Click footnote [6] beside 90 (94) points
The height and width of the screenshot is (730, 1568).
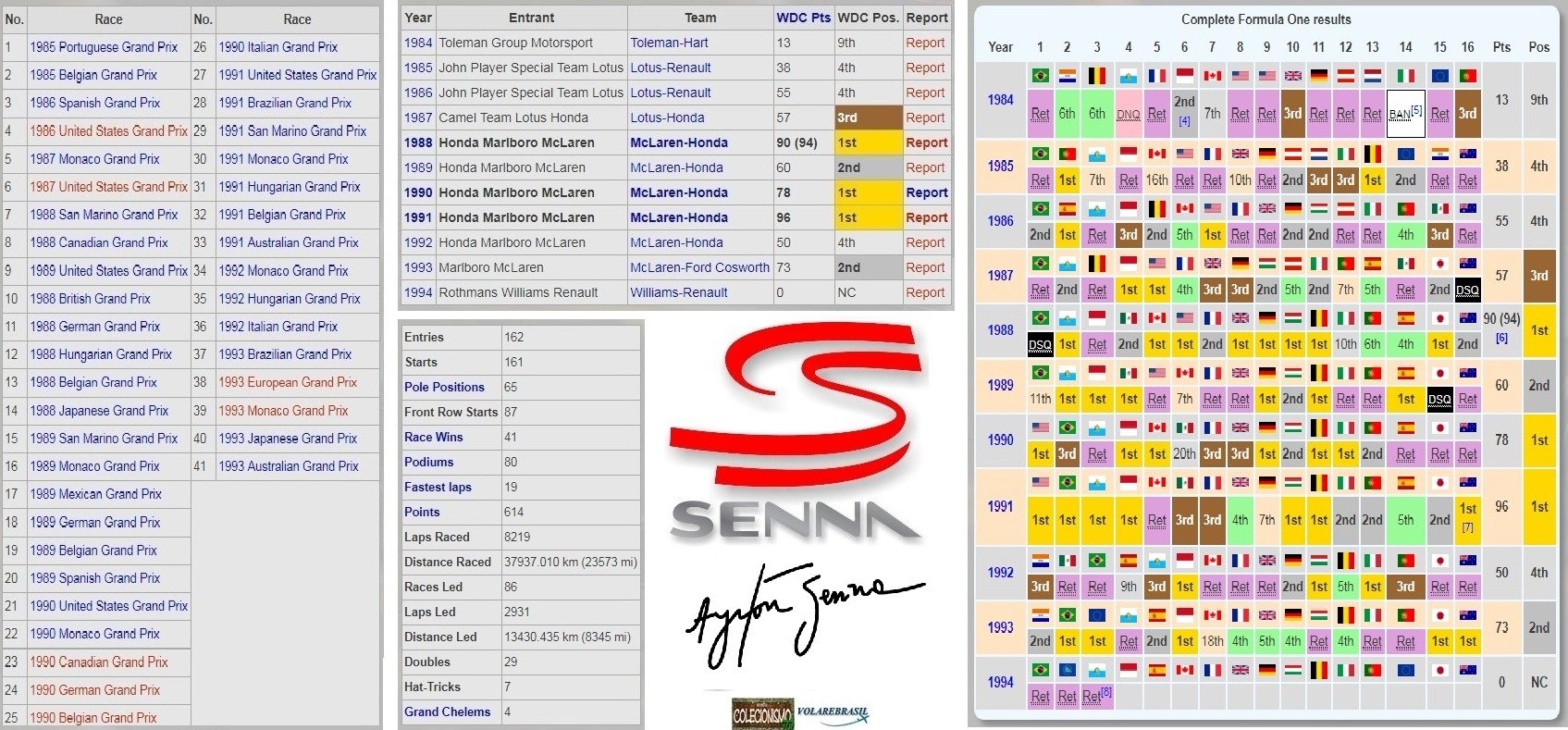point(1501,338)
